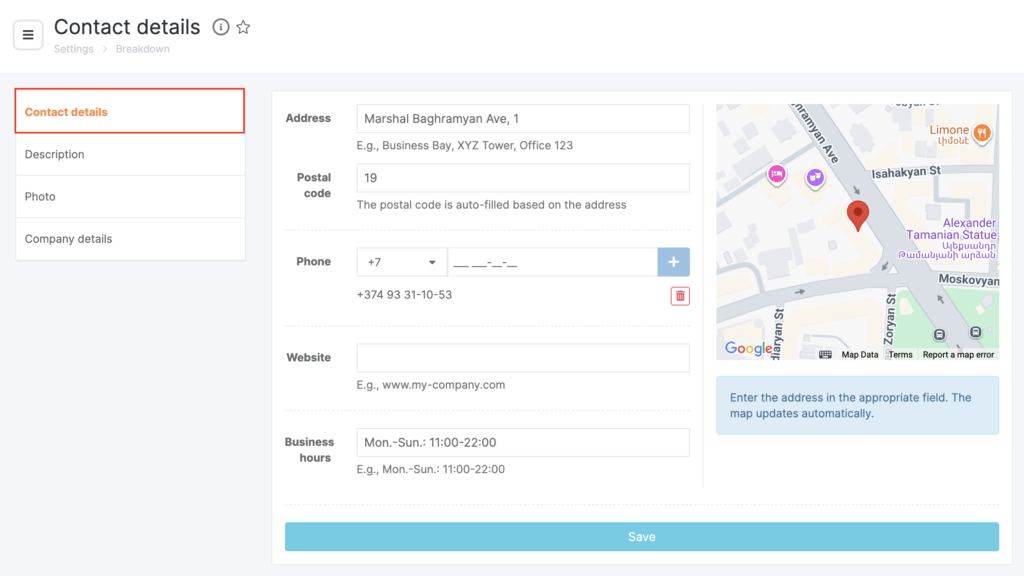The height and width of the screenshot is (576, 1024).
Task: Open Report a map error link
Action: (x=958, y=355)
